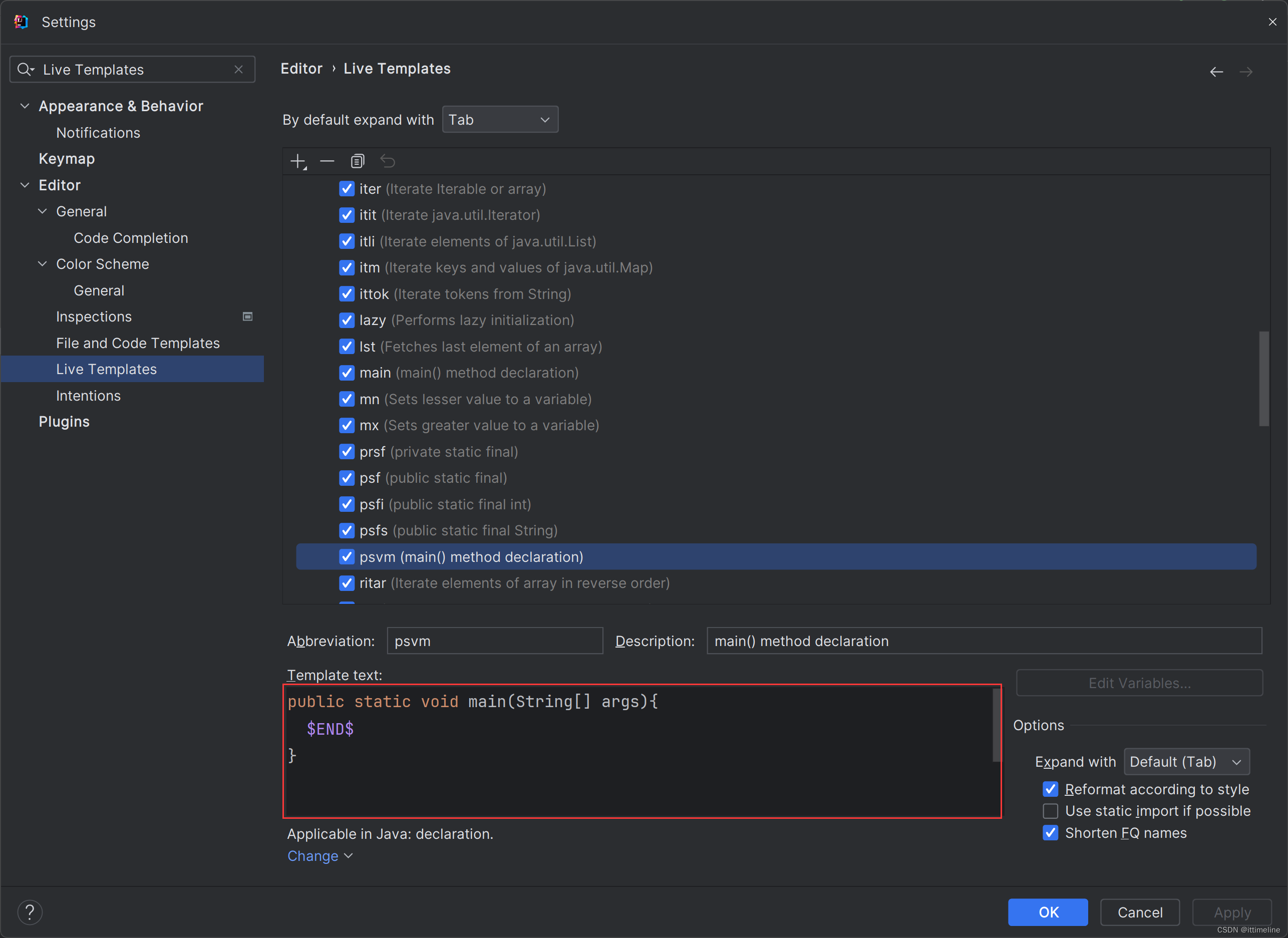Click the Apply button
The image size is (1288, 938).
(1232, 912)
